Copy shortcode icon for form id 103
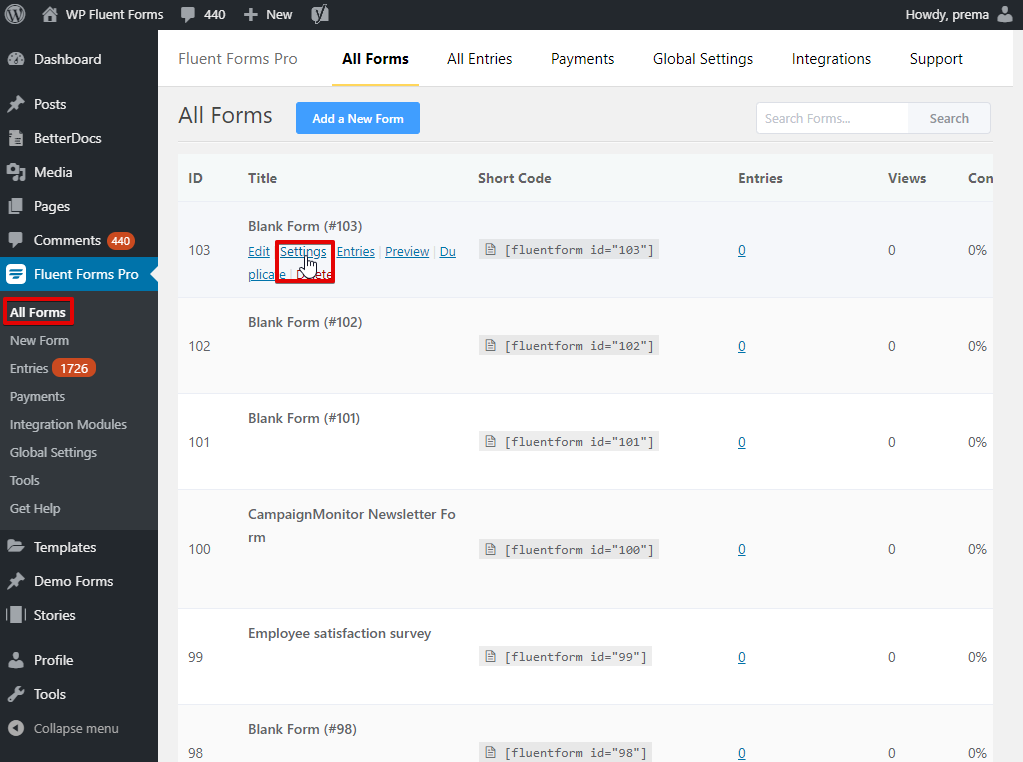 491,250
